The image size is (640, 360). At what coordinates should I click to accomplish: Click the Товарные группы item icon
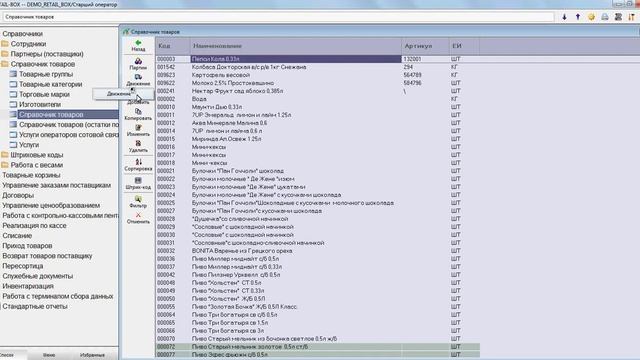(13, 74)
